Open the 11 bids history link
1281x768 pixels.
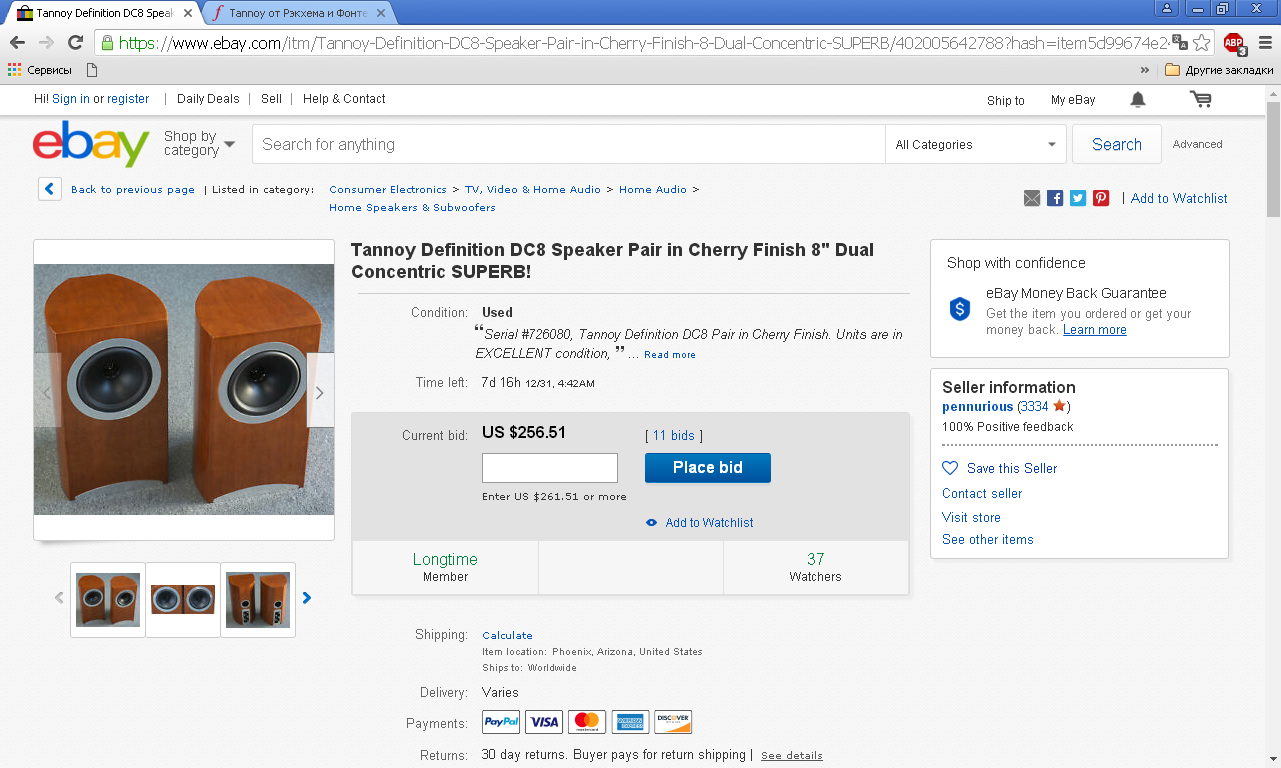(674, 436)
